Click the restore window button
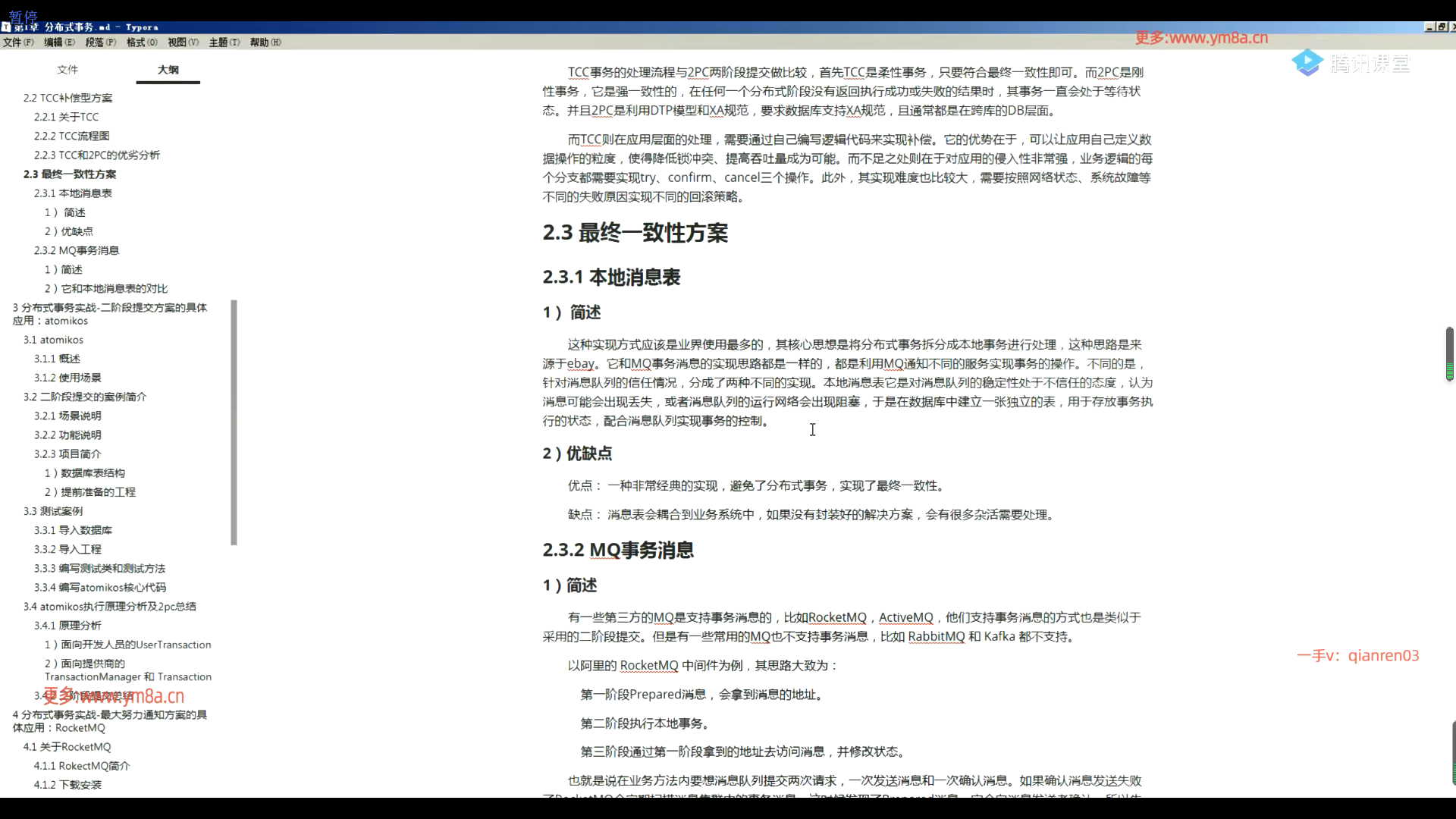The width and height of the screenshot is (1456, 819). pyautogui.click(x=1442, y=27)
